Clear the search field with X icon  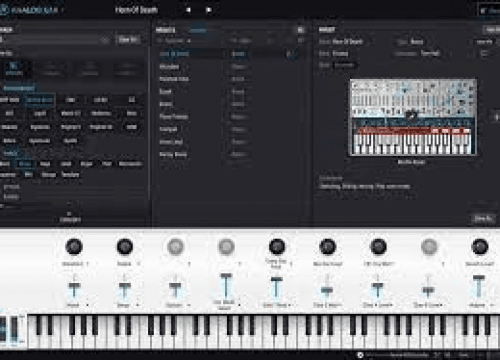point(105,40)
